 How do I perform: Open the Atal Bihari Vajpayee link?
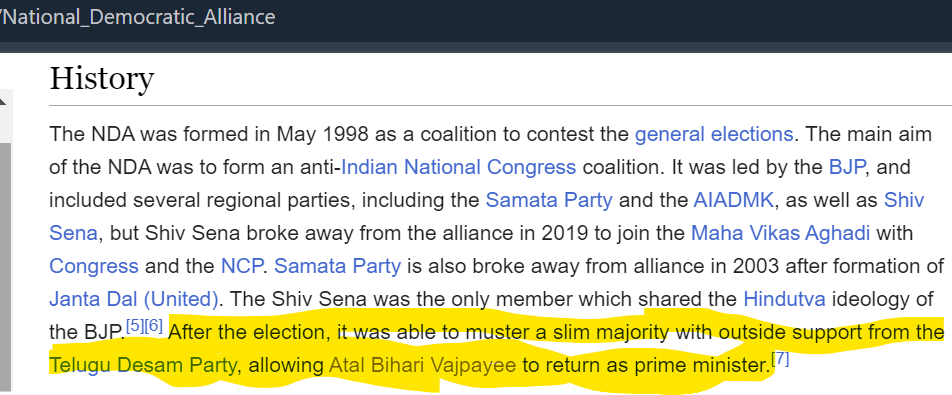click(x=423, y=366)
